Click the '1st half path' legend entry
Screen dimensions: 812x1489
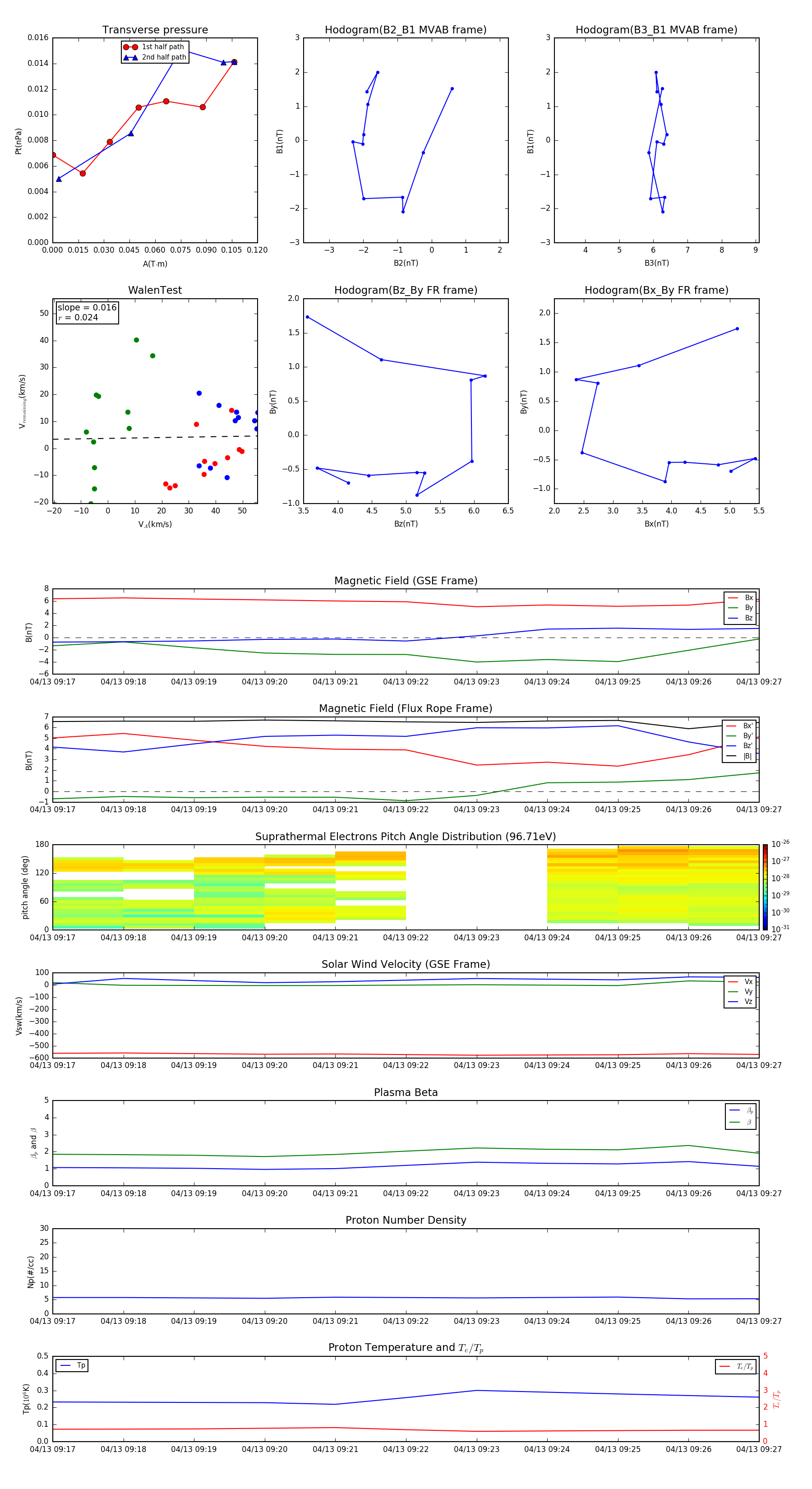point(154,47)
